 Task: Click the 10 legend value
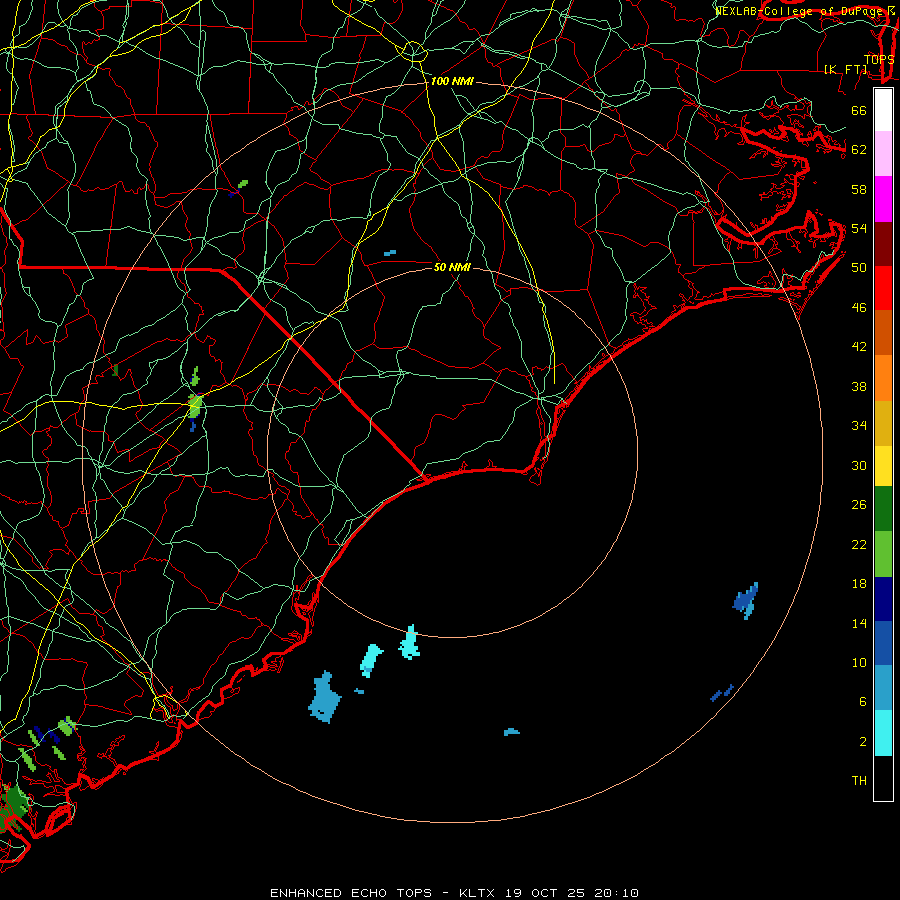point(859,662)
